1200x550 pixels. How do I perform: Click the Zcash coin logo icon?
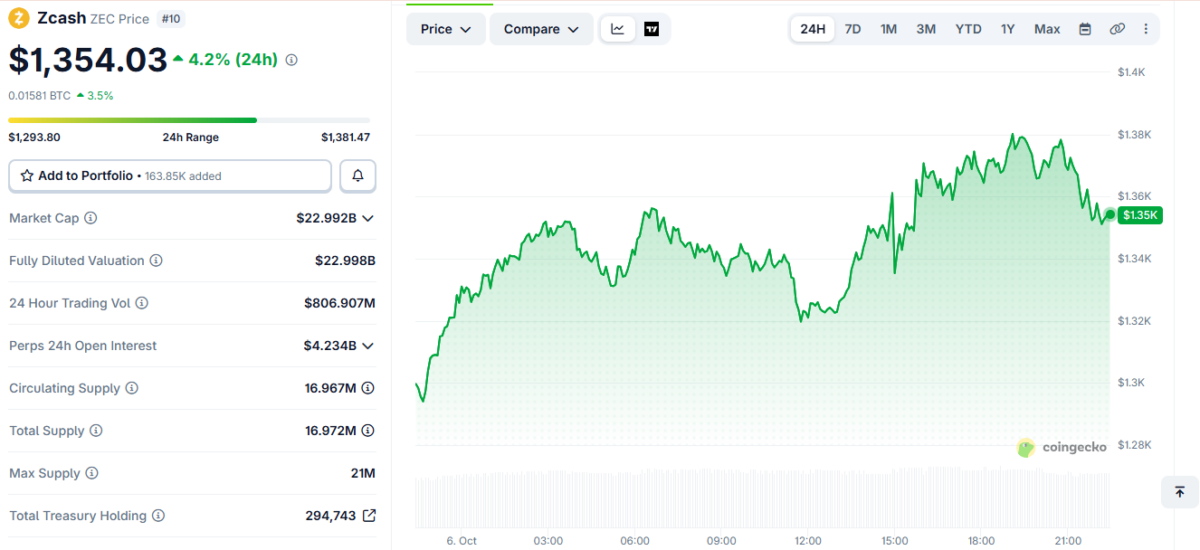(x=19, y=18)
